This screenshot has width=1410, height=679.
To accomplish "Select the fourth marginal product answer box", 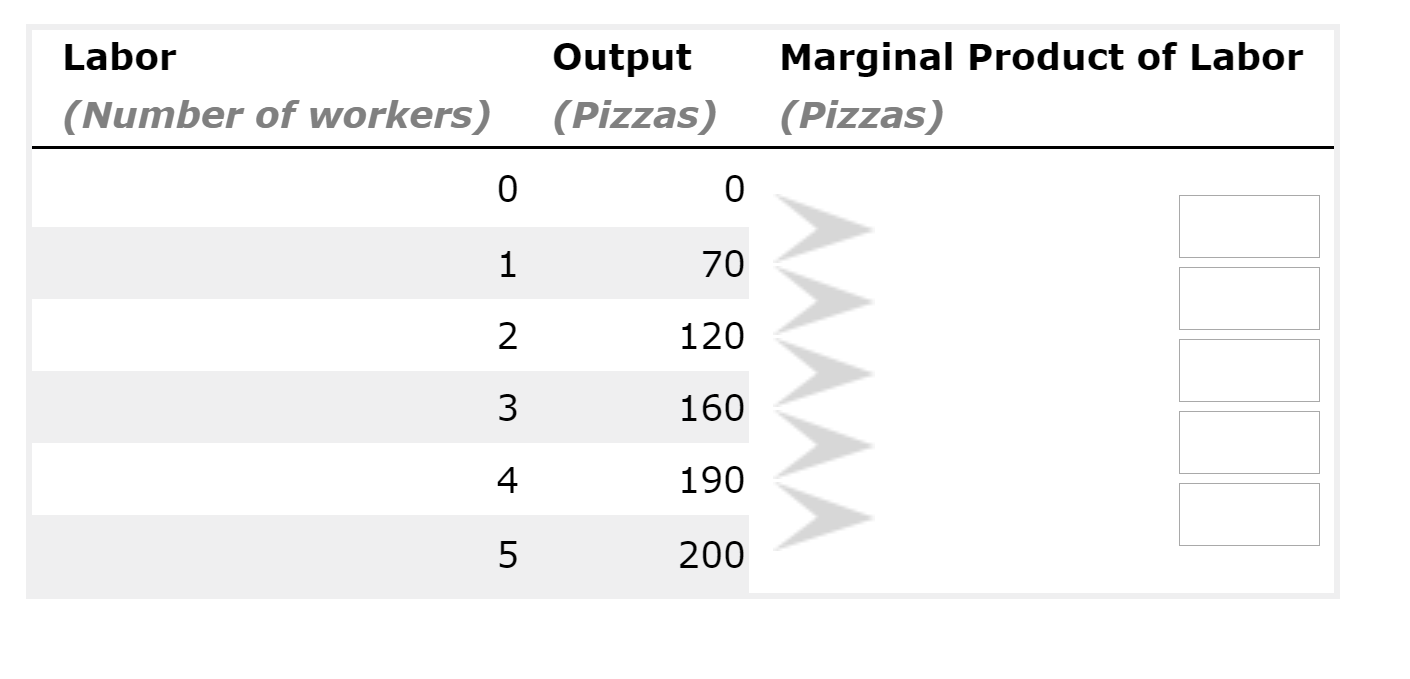I will (x=1249, y=443).
